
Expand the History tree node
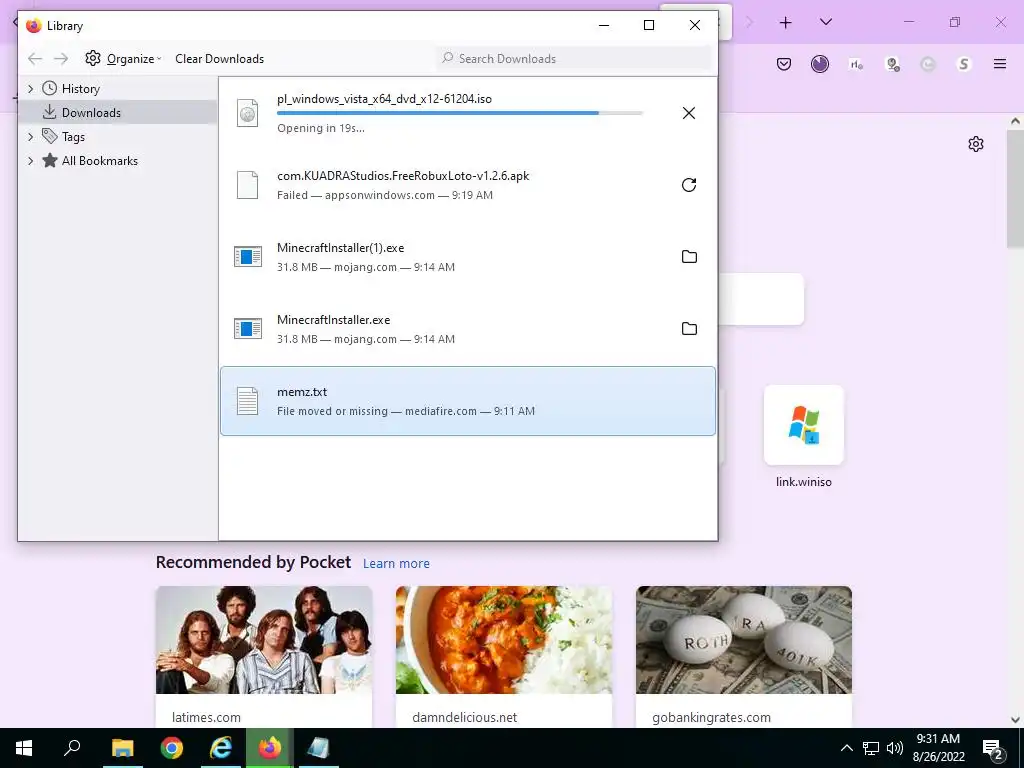[30, 88]
